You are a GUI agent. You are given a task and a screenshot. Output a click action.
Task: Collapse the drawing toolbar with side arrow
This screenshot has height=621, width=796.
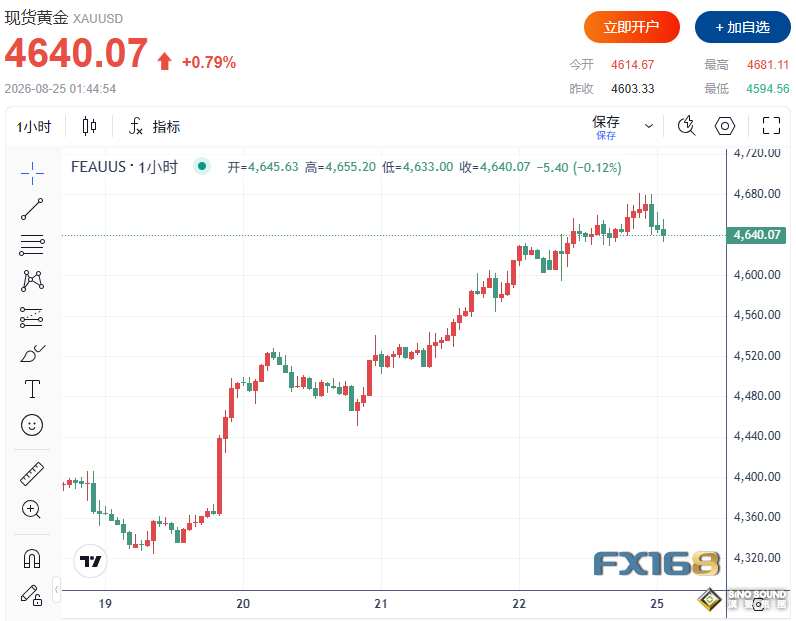pyautogui.click(x=56, y=590)
